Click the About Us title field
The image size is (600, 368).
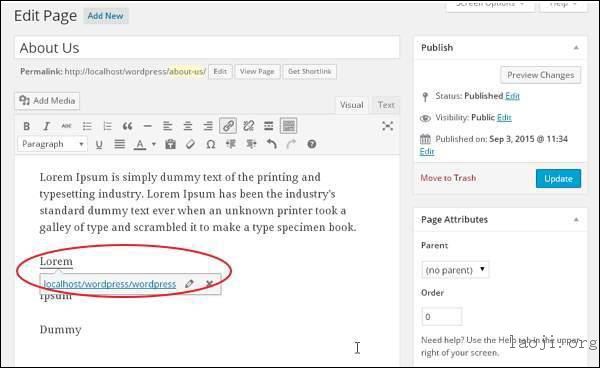(207, 48)
